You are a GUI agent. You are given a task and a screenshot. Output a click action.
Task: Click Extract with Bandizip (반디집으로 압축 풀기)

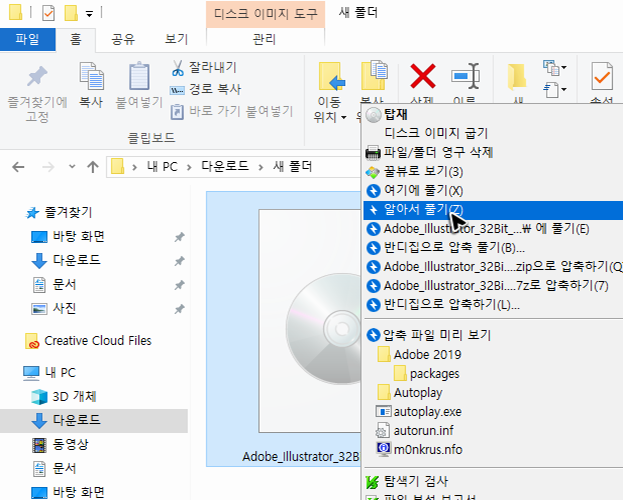point(493,248)
